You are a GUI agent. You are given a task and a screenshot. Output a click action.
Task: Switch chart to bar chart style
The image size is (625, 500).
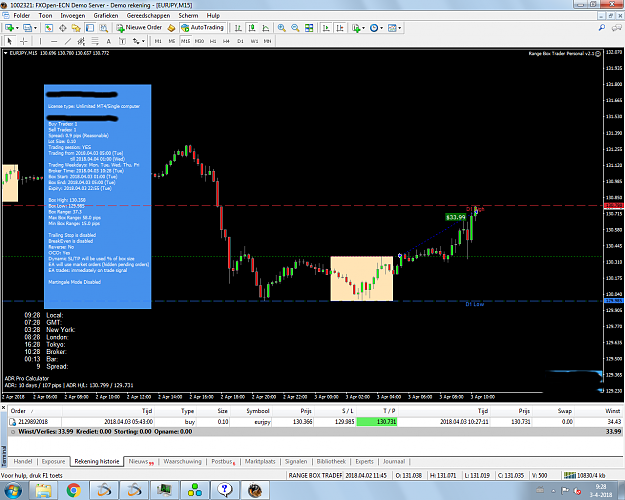coord(238,28)
